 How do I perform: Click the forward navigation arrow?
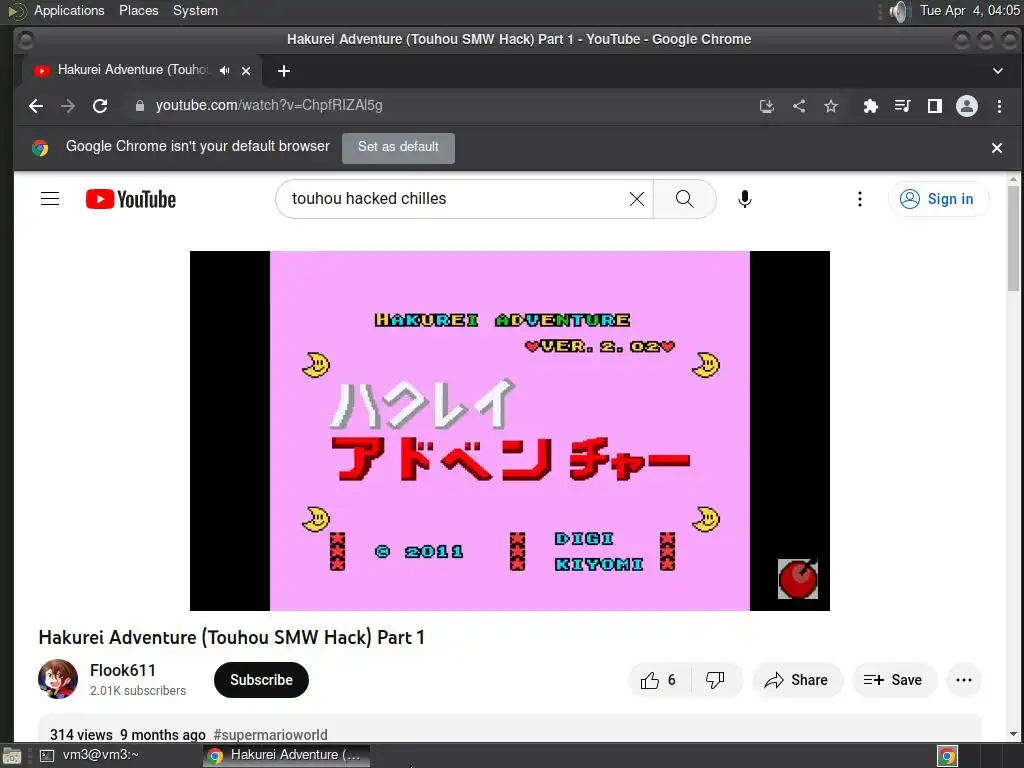tap(68, 106)
